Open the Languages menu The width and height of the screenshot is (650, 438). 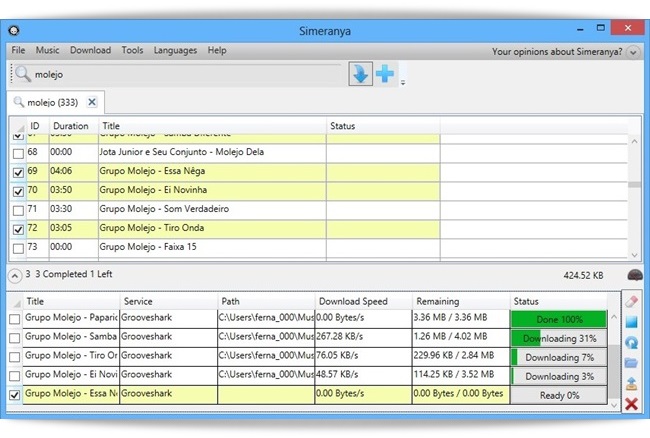pos(175,50)
